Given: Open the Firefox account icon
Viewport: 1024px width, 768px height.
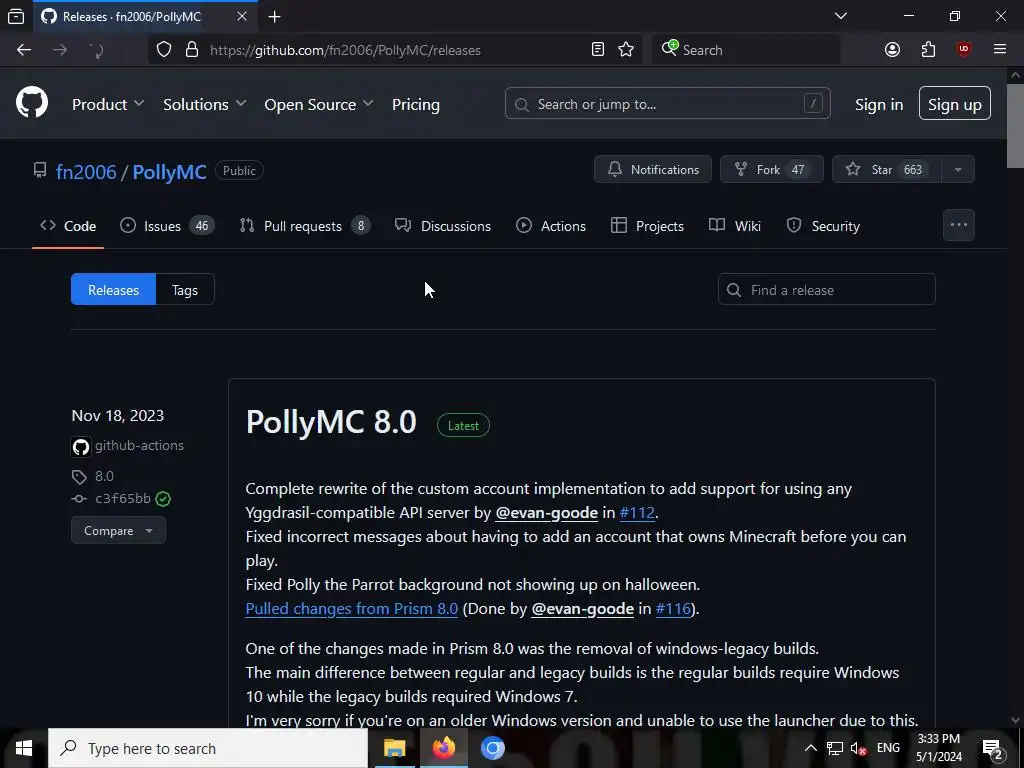Looking at the screenshot, I should (x=892, y=50).
